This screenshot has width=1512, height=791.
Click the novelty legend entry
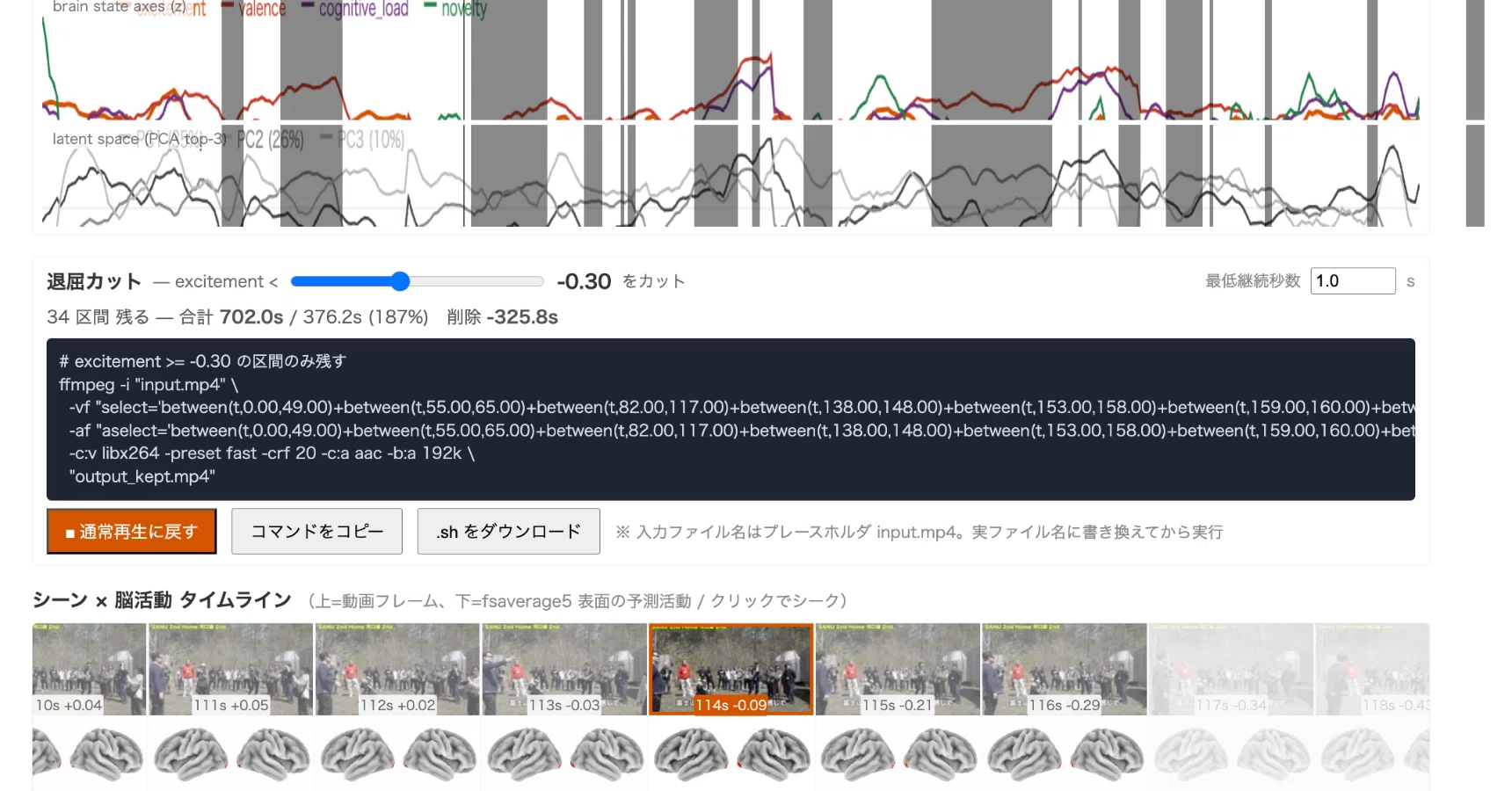[455, 9]
